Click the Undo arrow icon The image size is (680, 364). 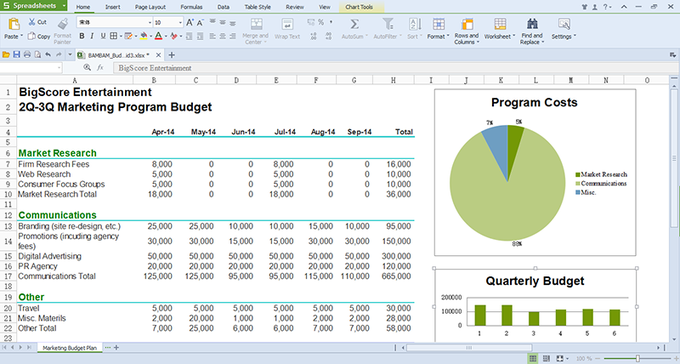[48, 55]
